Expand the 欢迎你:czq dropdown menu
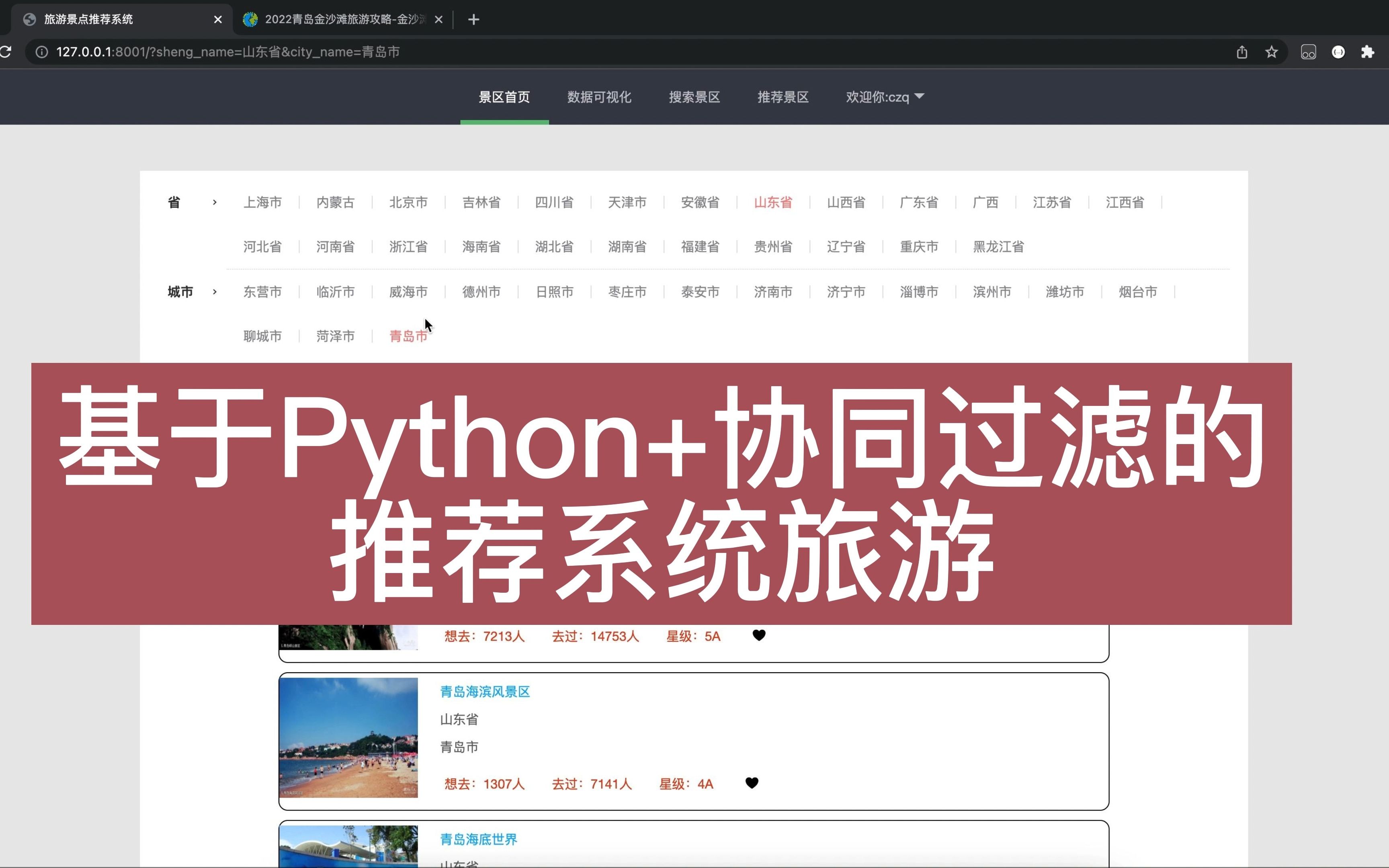Viewport: 1389px width, 868px height. (x=885, y=97)
